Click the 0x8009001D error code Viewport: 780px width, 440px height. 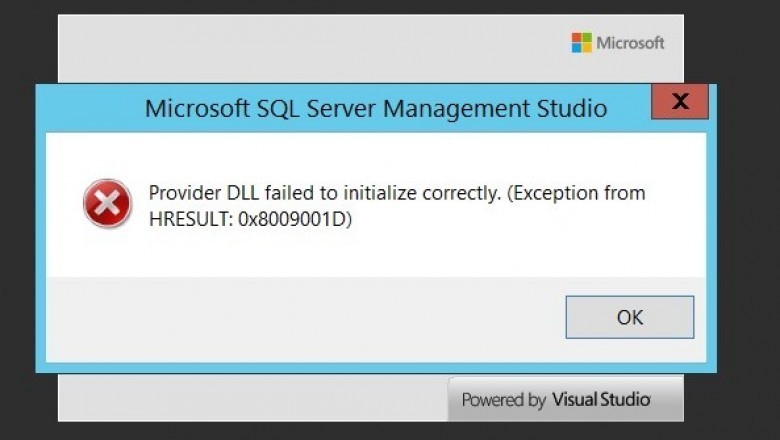click(x=296, y=219)
